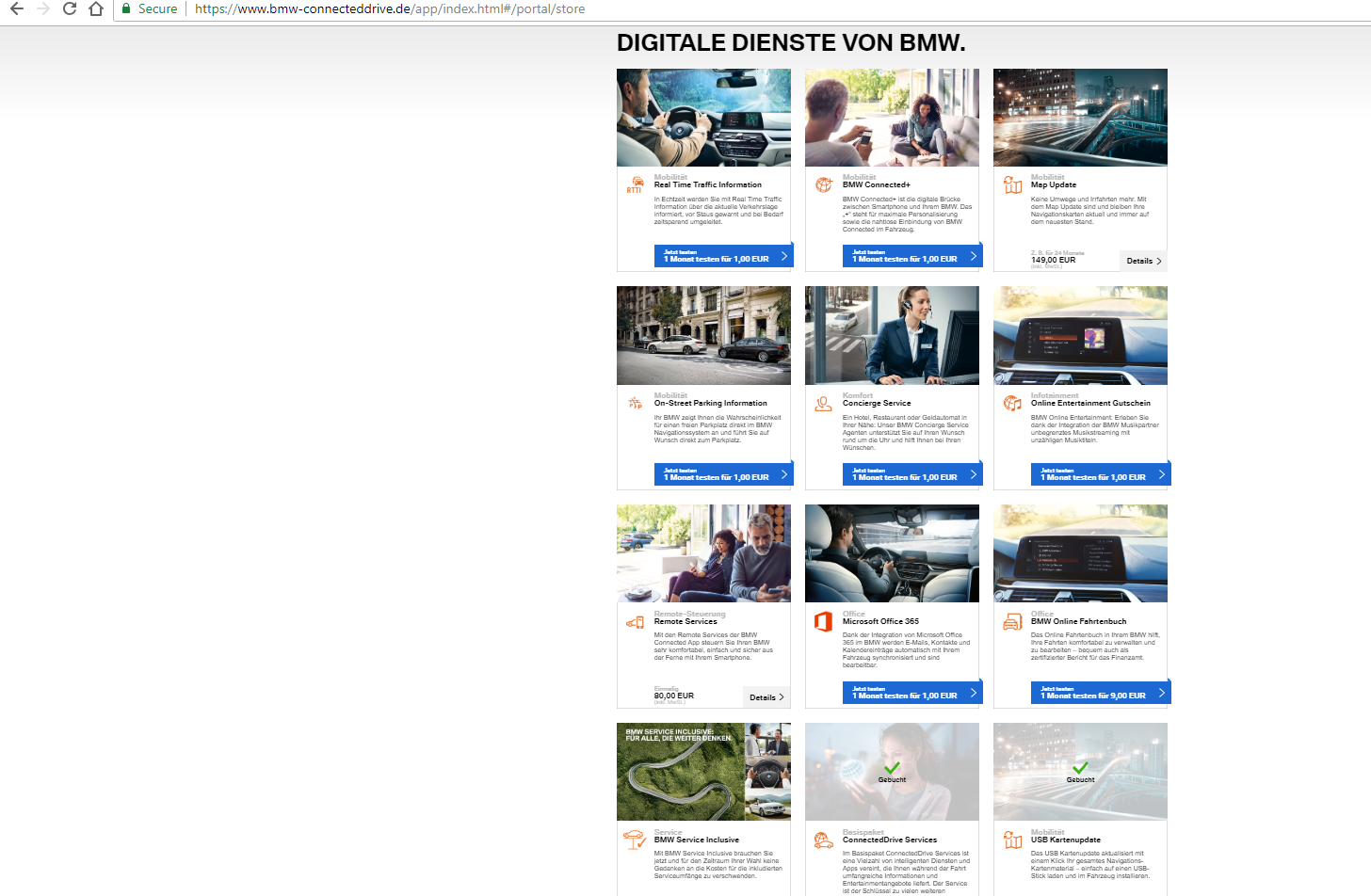Viewport: 1371px width, 896px height.
Task: Click the BMW Connected+ globe icon
Action: tap(824, 185)
